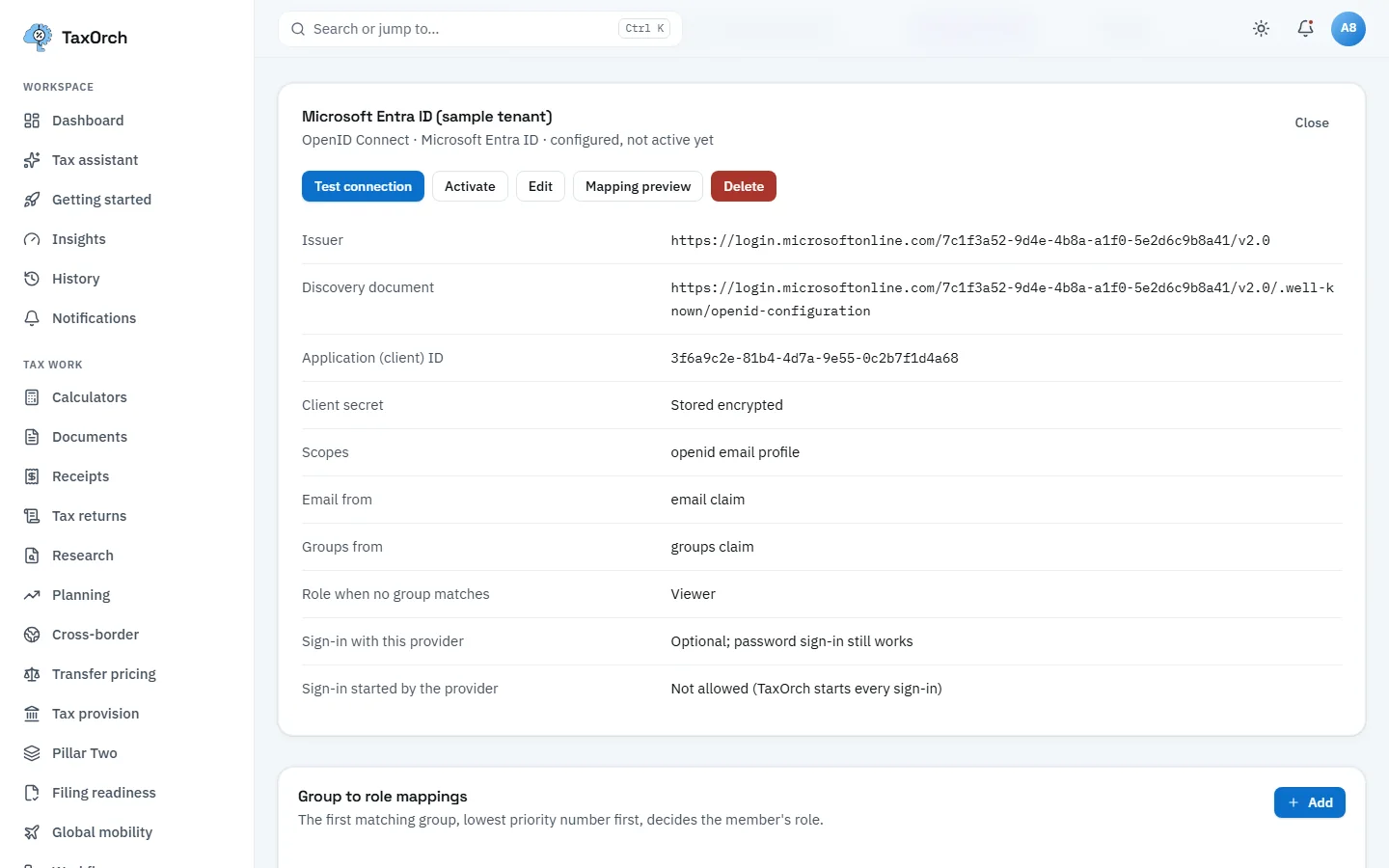Click the Edit button
The width and height of the screenshot is (1389, 868).
[540, 186]
